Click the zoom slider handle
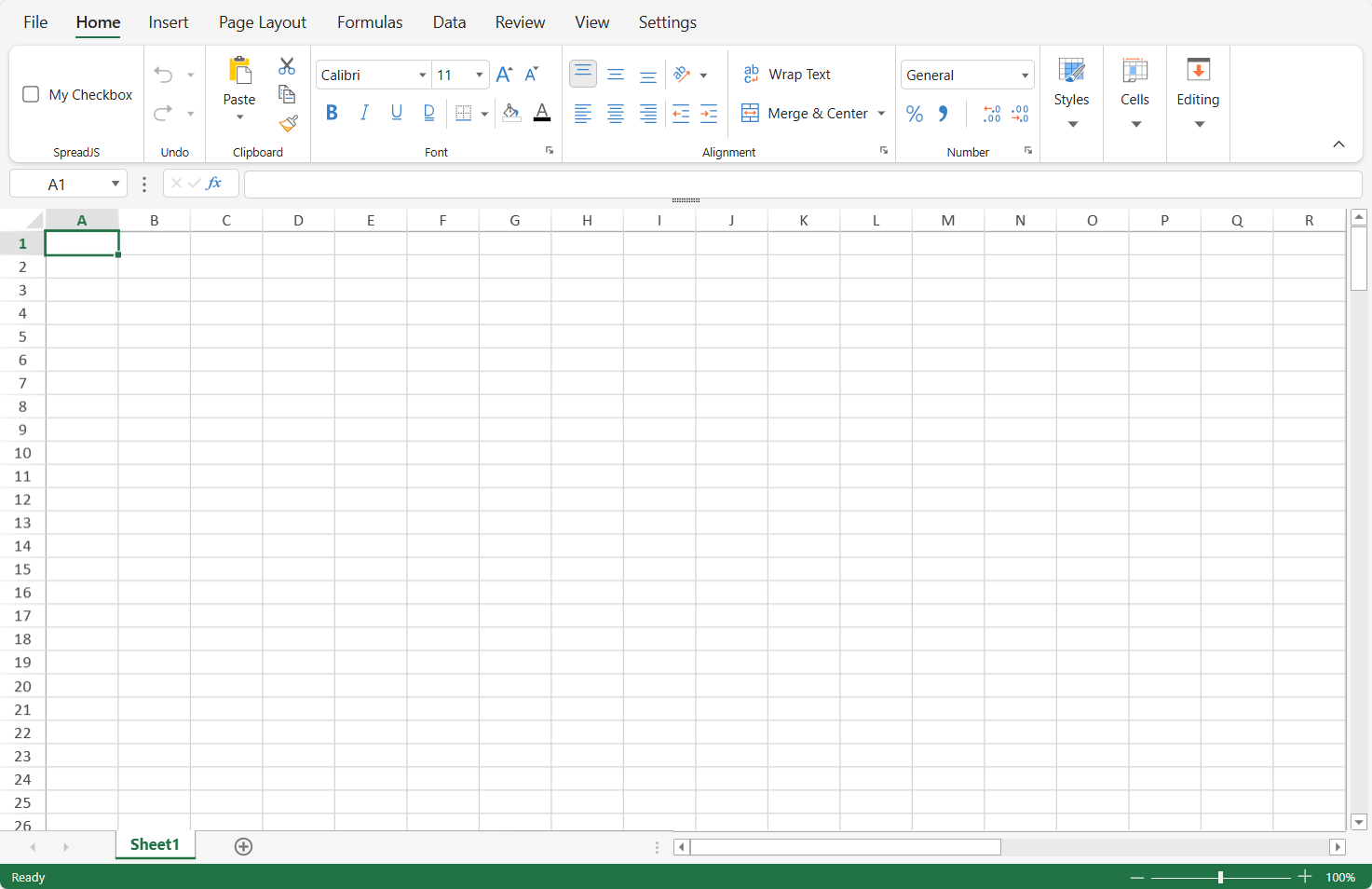The height and width of the screenshot is (889, 1372). pos(1220,877)
